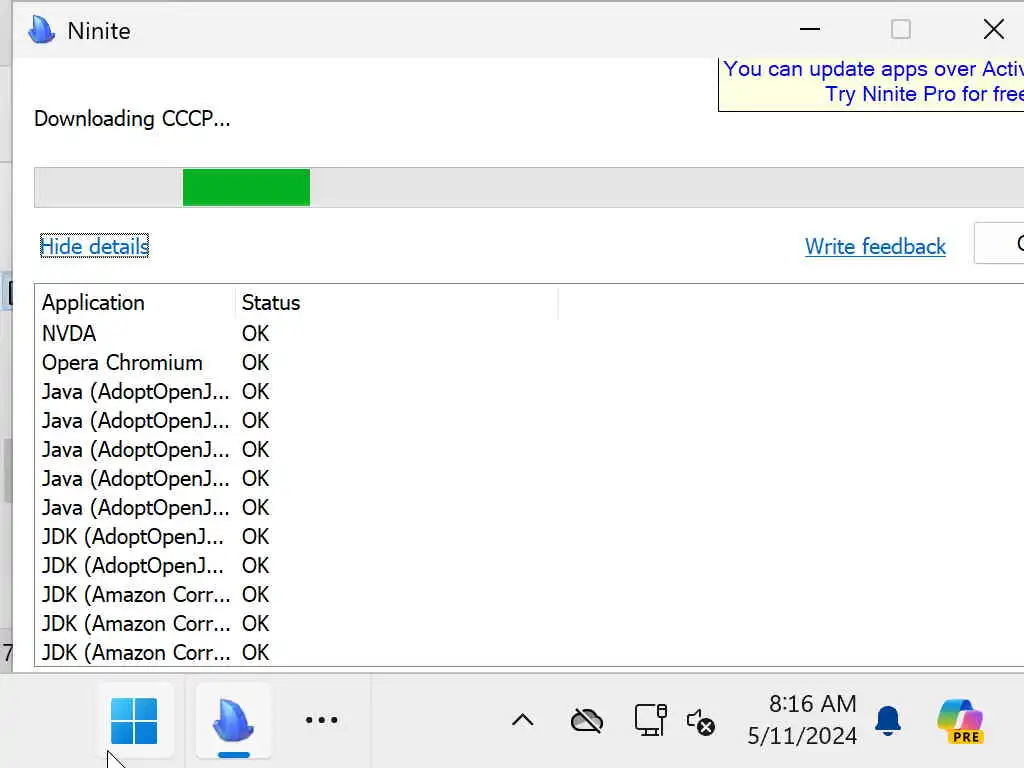Open the Windows Start menu

(134, 721)
